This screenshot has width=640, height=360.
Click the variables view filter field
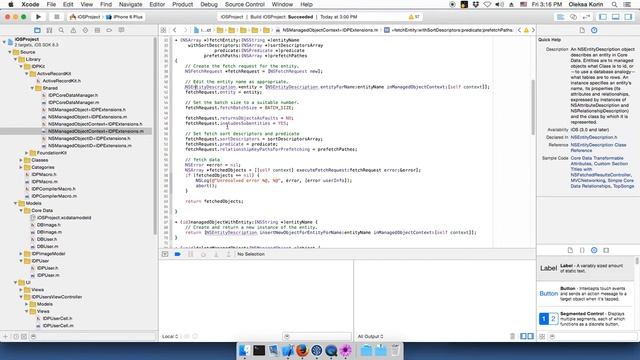click(x=317, y=336)
